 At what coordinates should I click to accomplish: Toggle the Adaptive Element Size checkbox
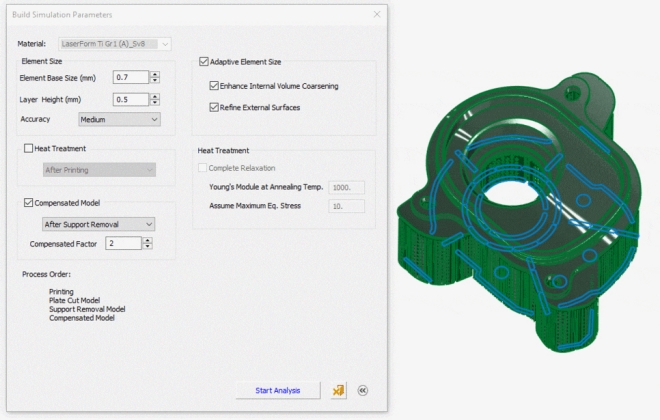click(x=204, y=61)
